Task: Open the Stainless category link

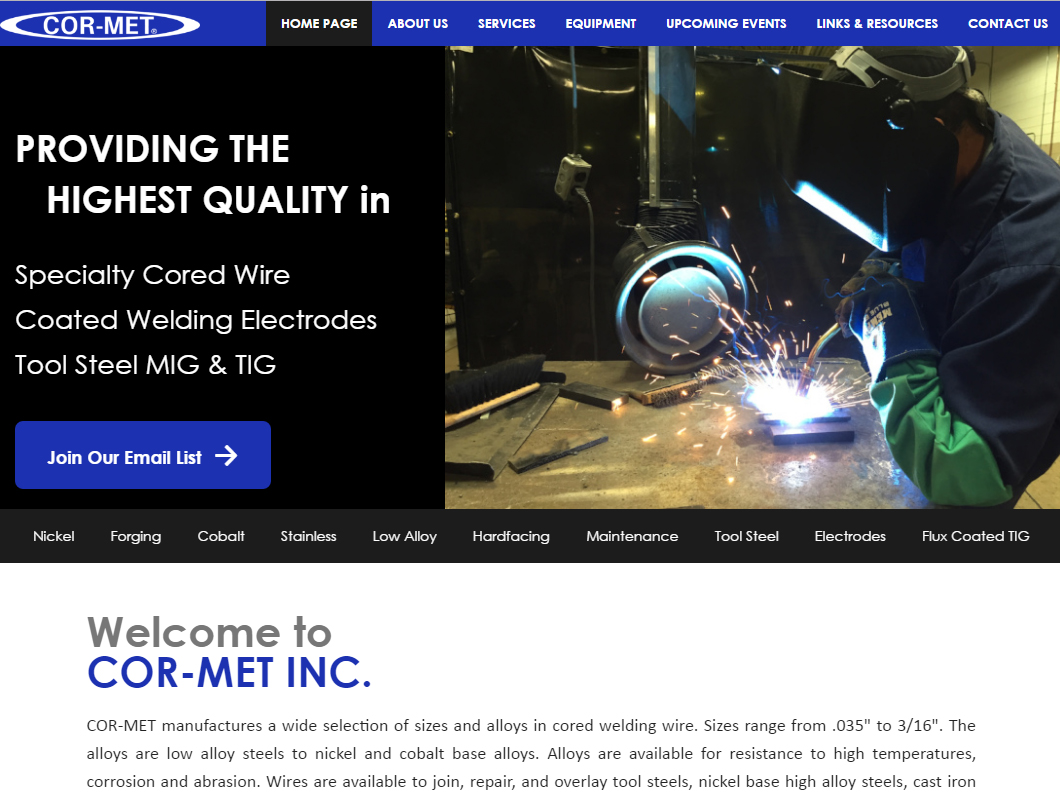Action: (308, 536)
